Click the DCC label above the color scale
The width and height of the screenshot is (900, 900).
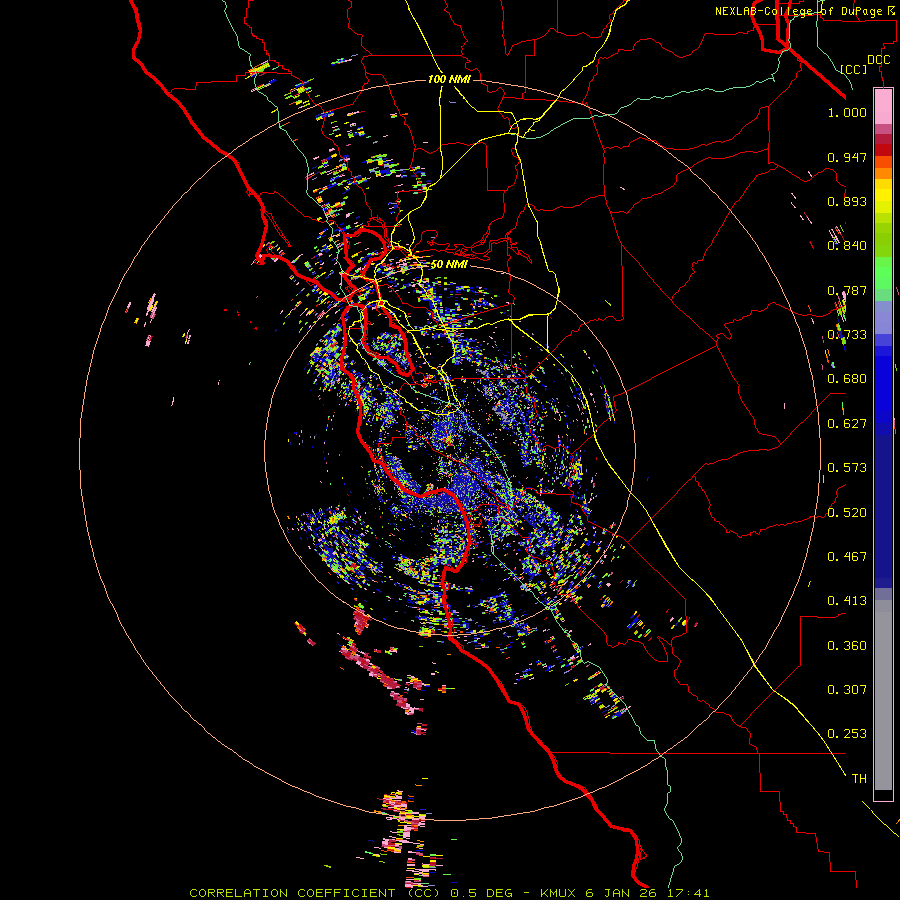click(x=878, y=60)
